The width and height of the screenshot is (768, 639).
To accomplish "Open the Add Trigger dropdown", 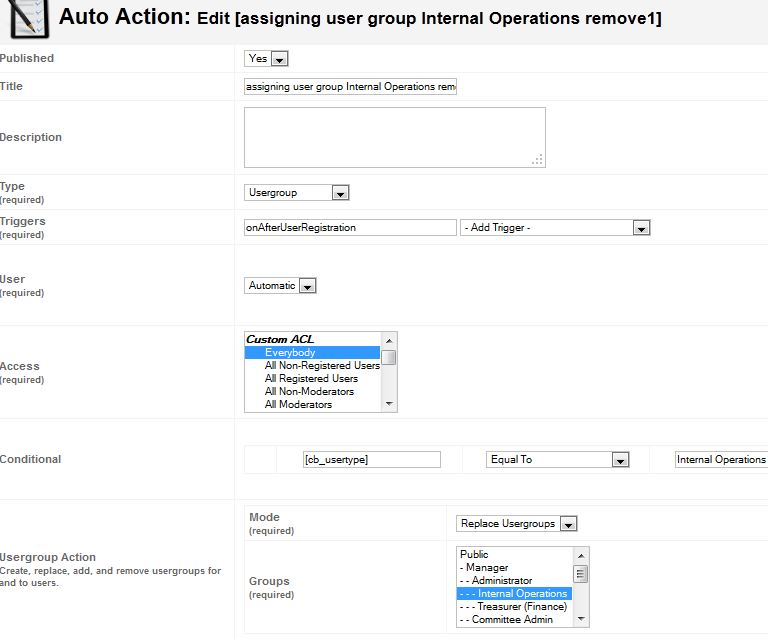I will 555,228.
